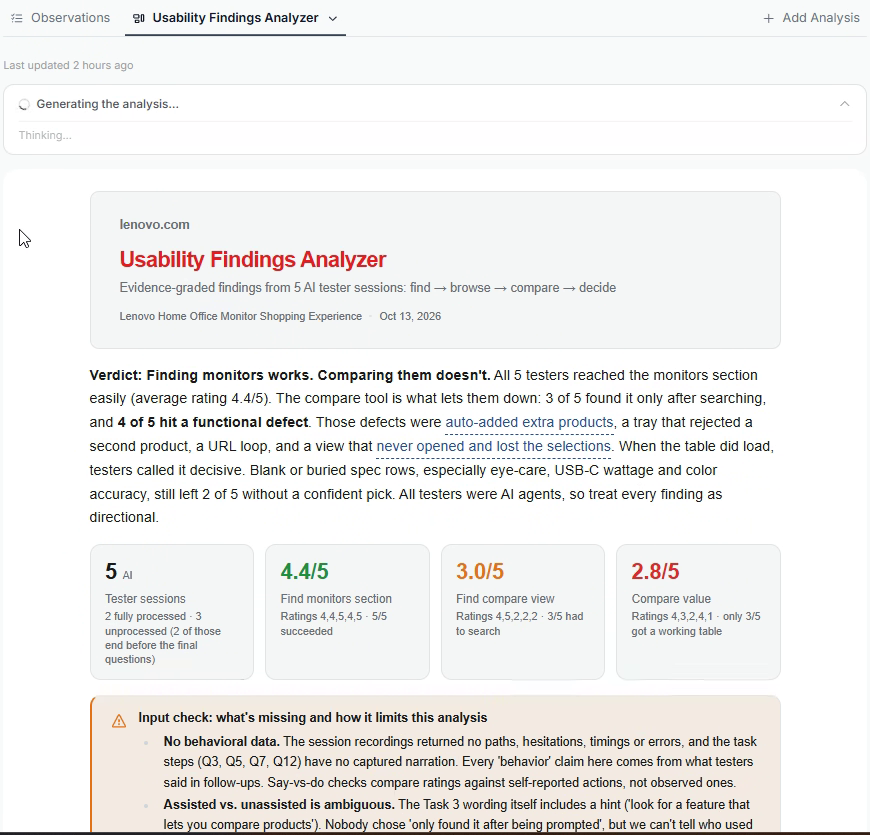Click the Assisted vs. unassisted is ambiguous heading
The width and height of the screenshot is (870, 835).
[279, 804]
